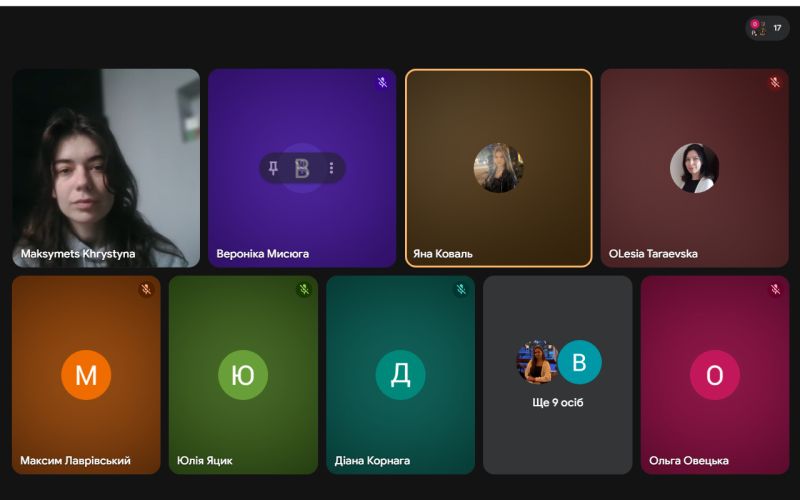Click the green Ю avatar of Юлія Яцик

coord(243,375)
